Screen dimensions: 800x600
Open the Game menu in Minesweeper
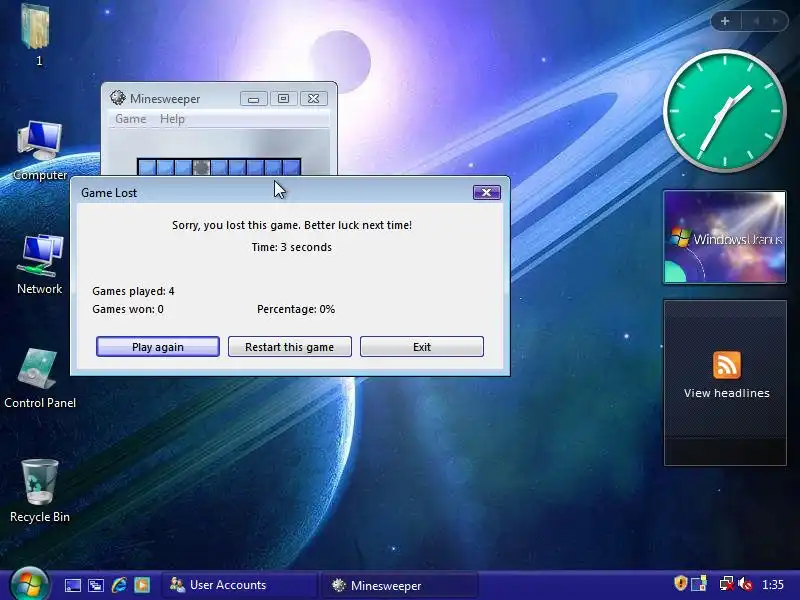coord(131,119)
